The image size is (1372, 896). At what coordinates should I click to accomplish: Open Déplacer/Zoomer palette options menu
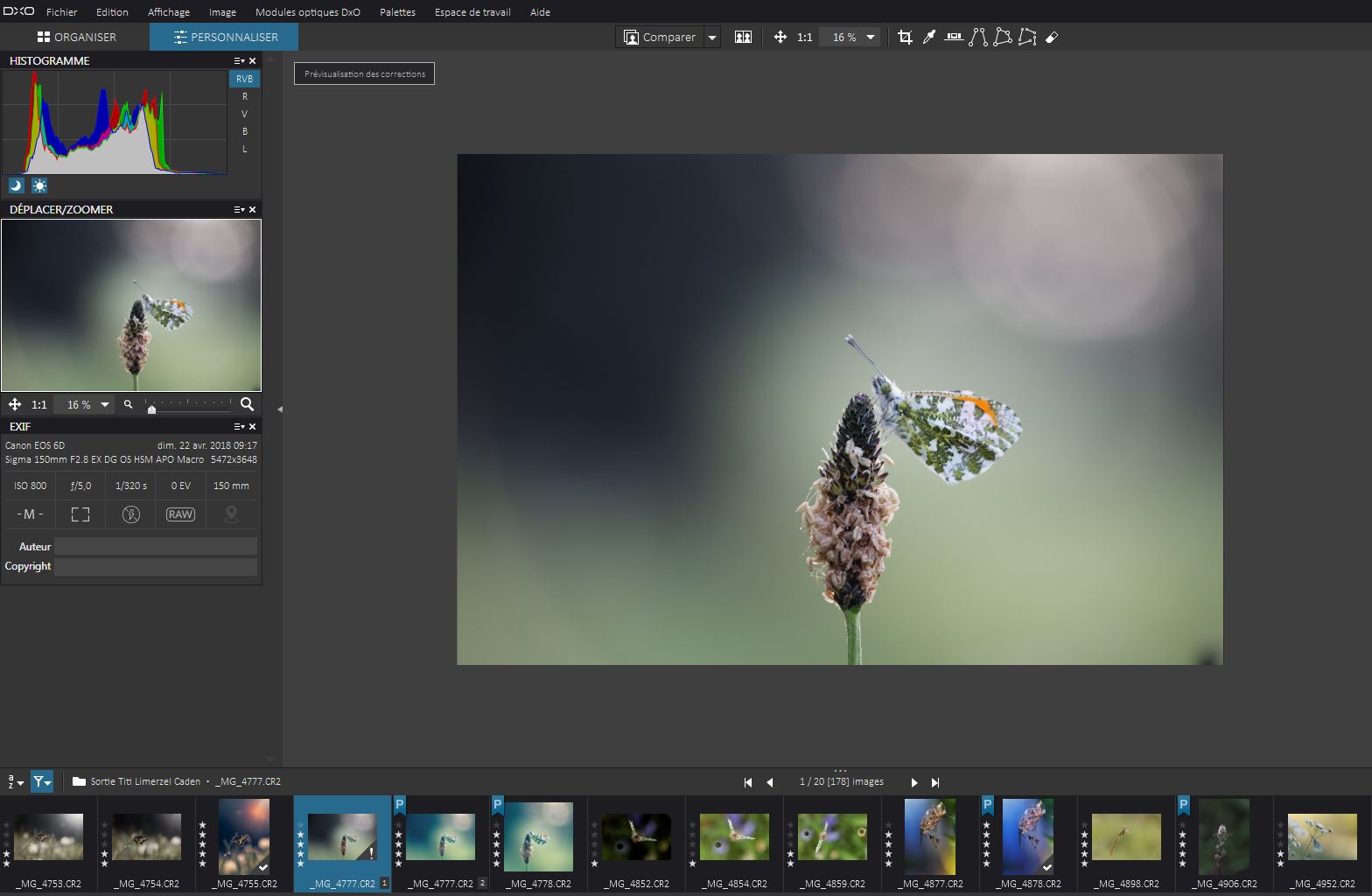(x=239, y=209)
